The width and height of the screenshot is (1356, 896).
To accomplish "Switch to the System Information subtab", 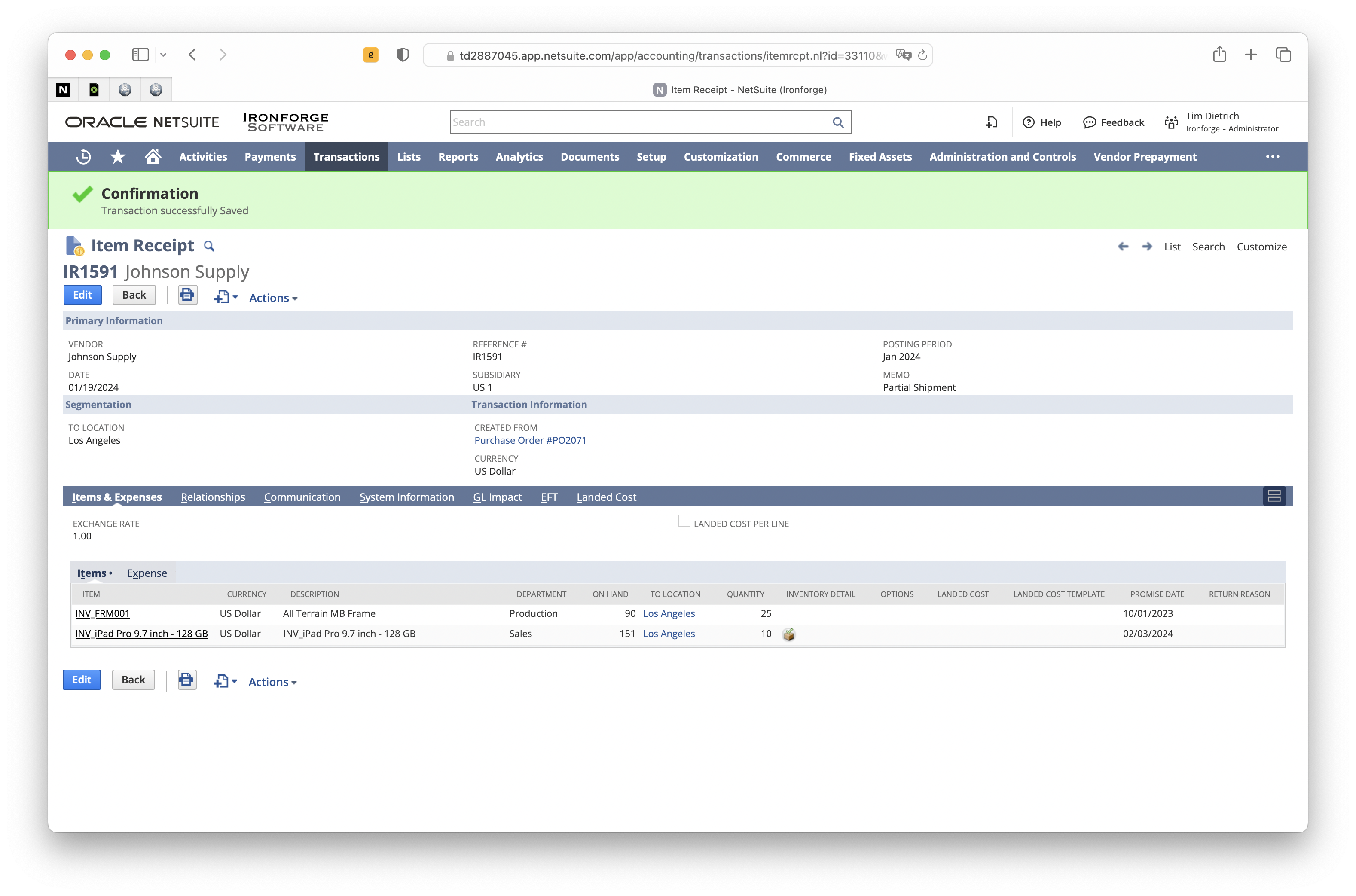I will tap(406, 497).
